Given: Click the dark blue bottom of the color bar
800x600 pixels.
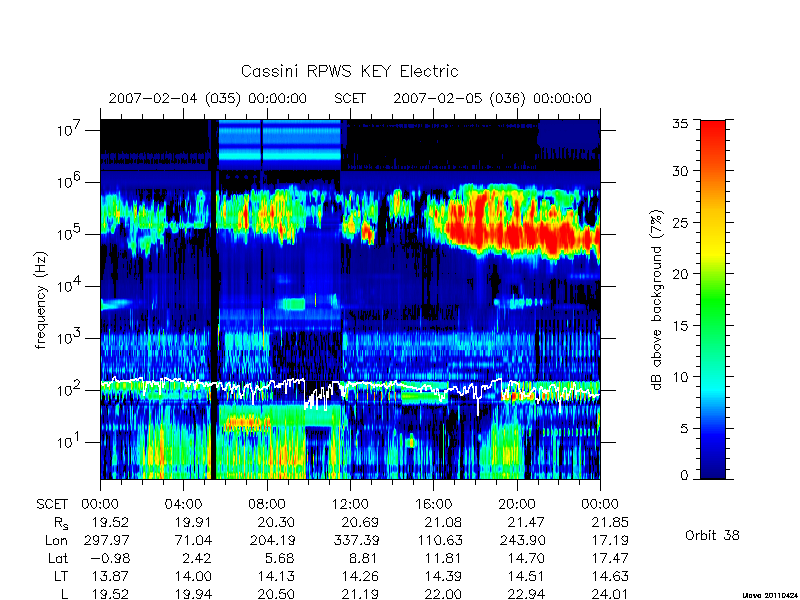Looking at the screenshot, I should 713,467.
